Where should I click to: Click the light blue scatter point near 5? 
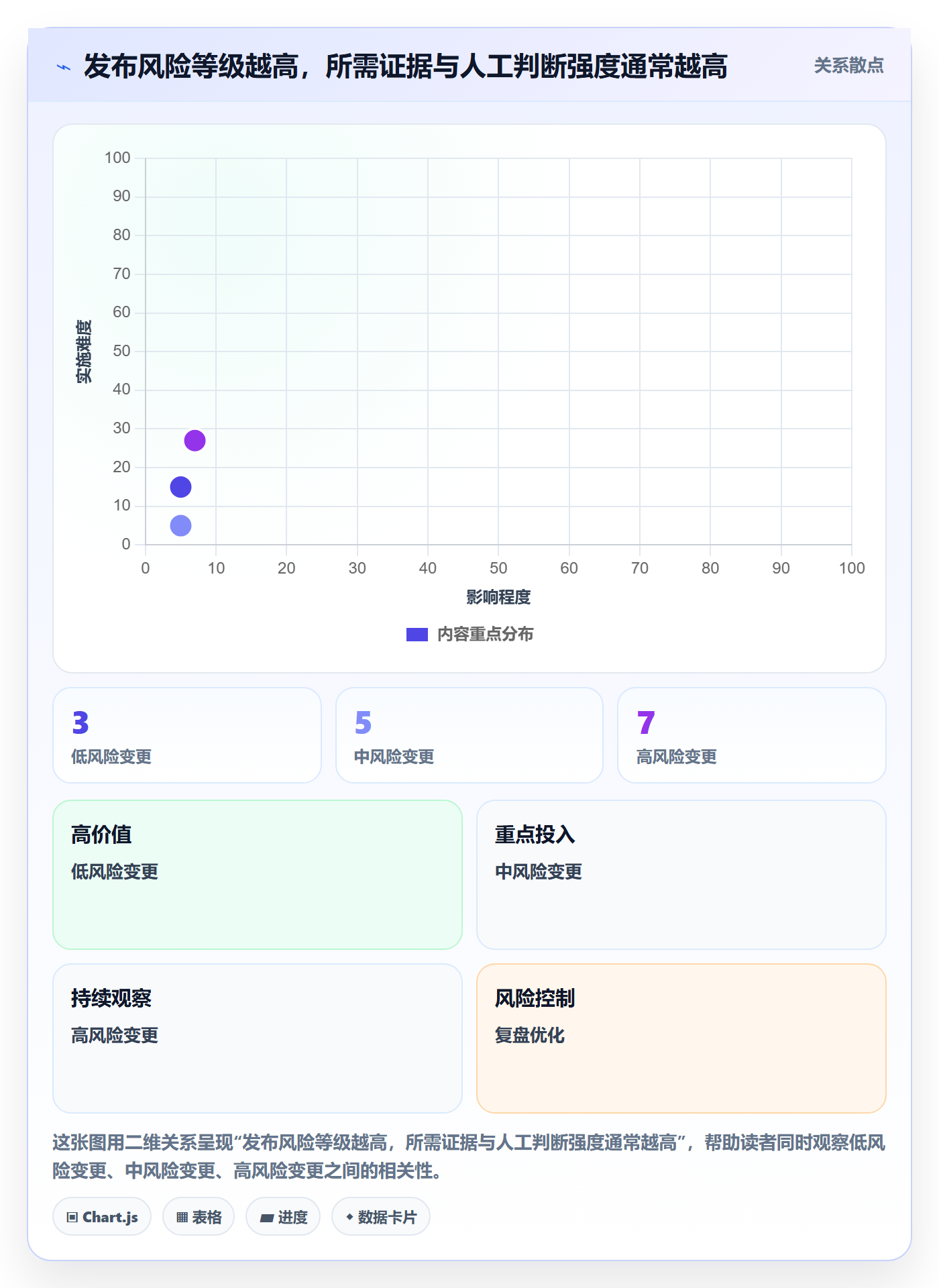180,525
